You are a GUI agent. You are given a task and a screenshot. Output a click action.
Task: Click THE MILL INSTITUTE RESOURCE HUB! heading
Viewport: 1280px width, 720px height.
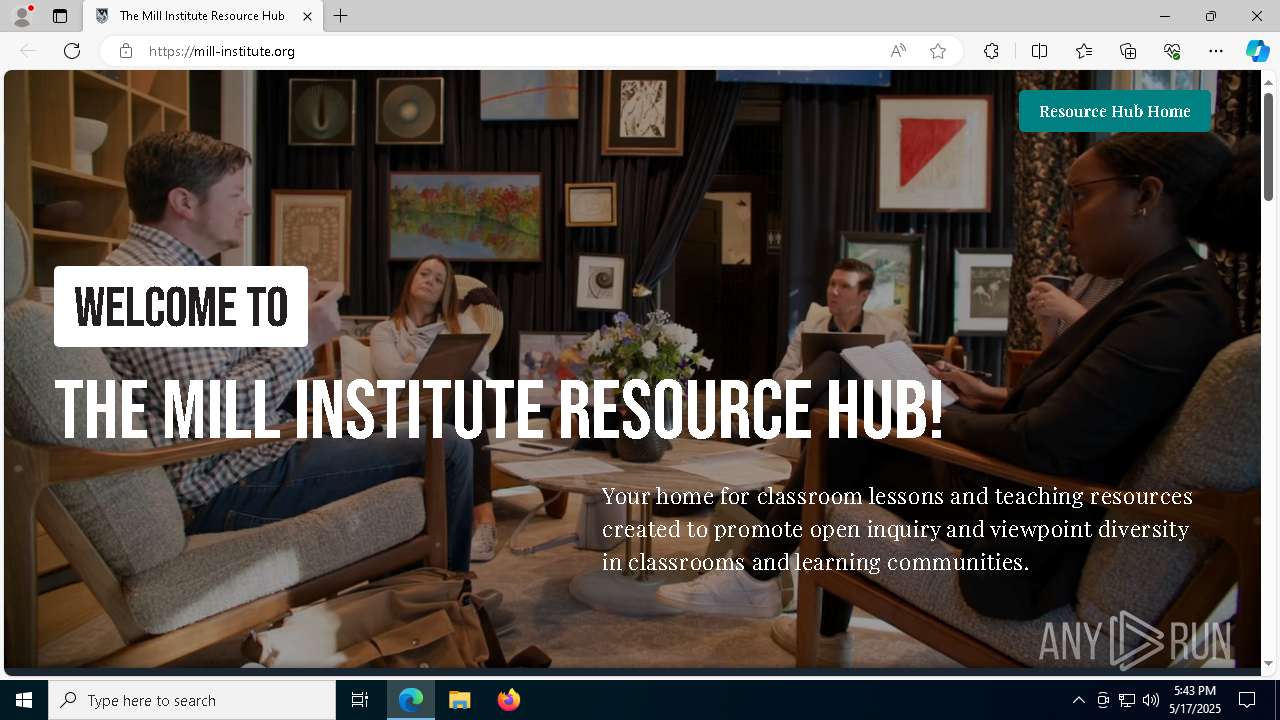point(499,411)
